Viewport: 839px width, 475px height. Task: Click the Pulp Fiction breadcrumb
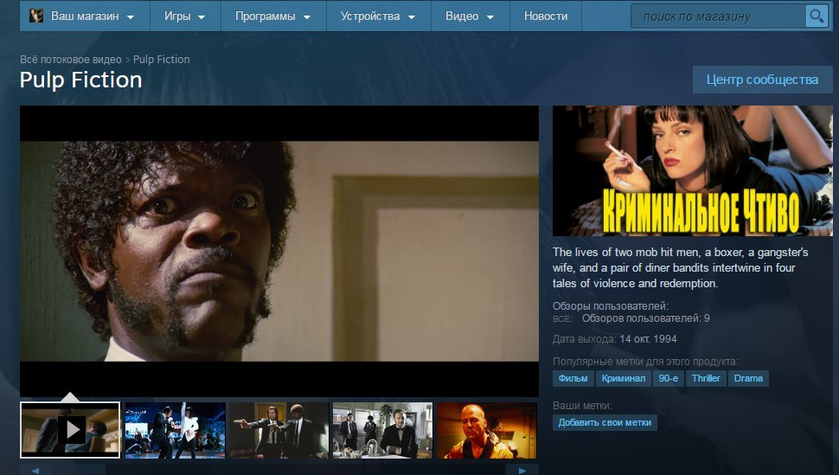161,59
